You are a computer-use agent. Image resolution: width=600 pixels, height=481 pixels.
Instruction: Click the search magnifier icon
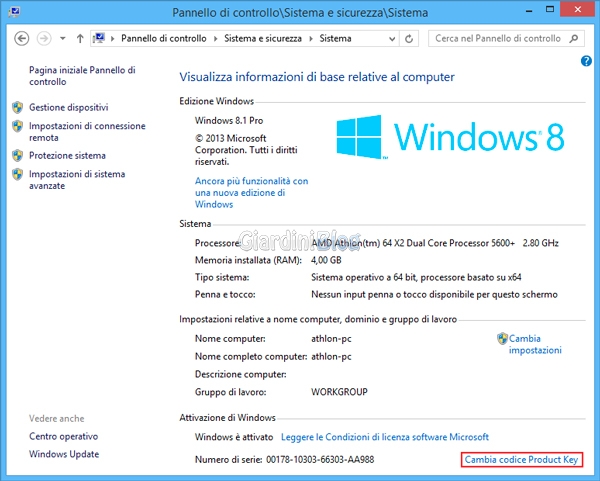point(574,39)
